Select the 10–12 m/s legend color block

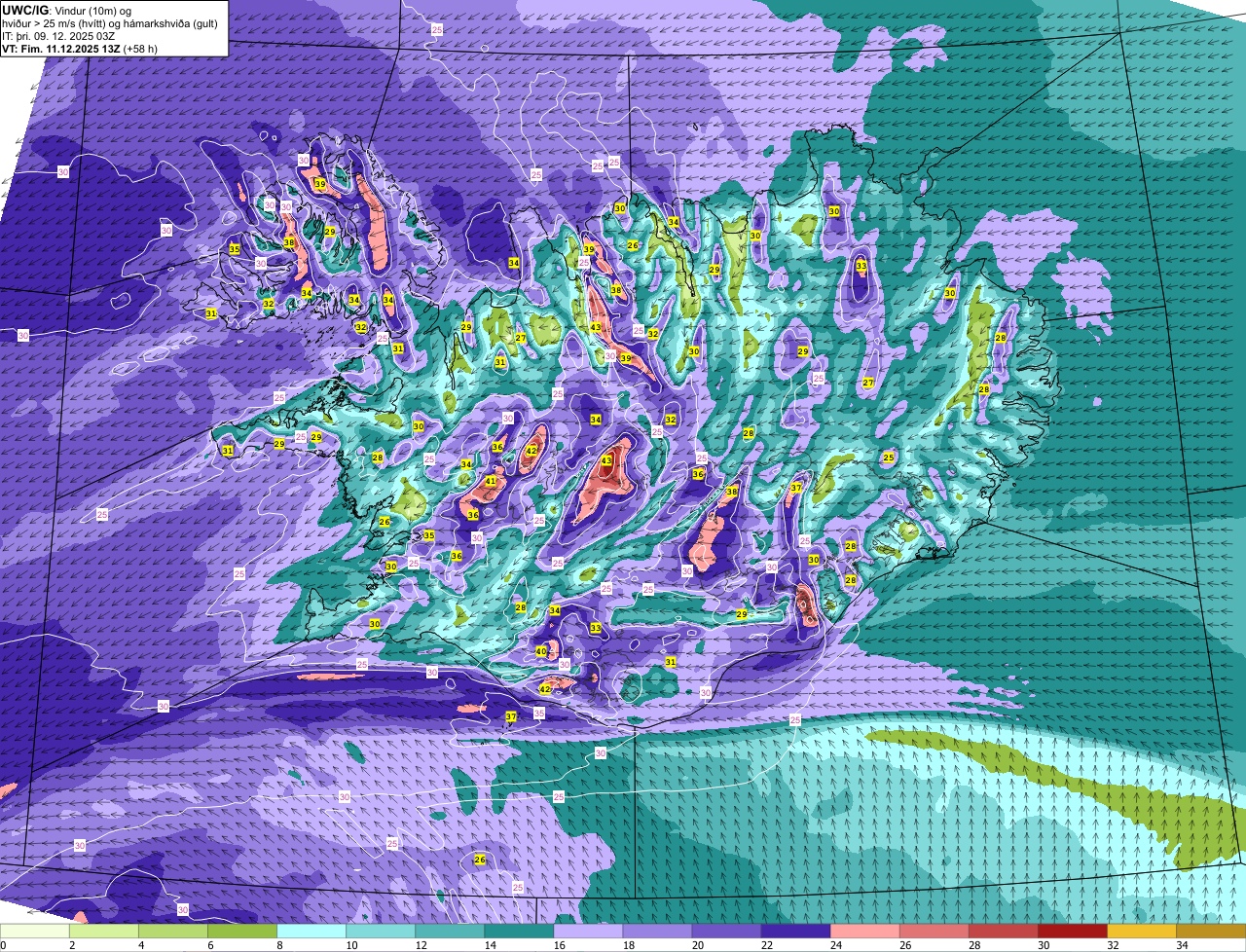[x=381, y=932]
